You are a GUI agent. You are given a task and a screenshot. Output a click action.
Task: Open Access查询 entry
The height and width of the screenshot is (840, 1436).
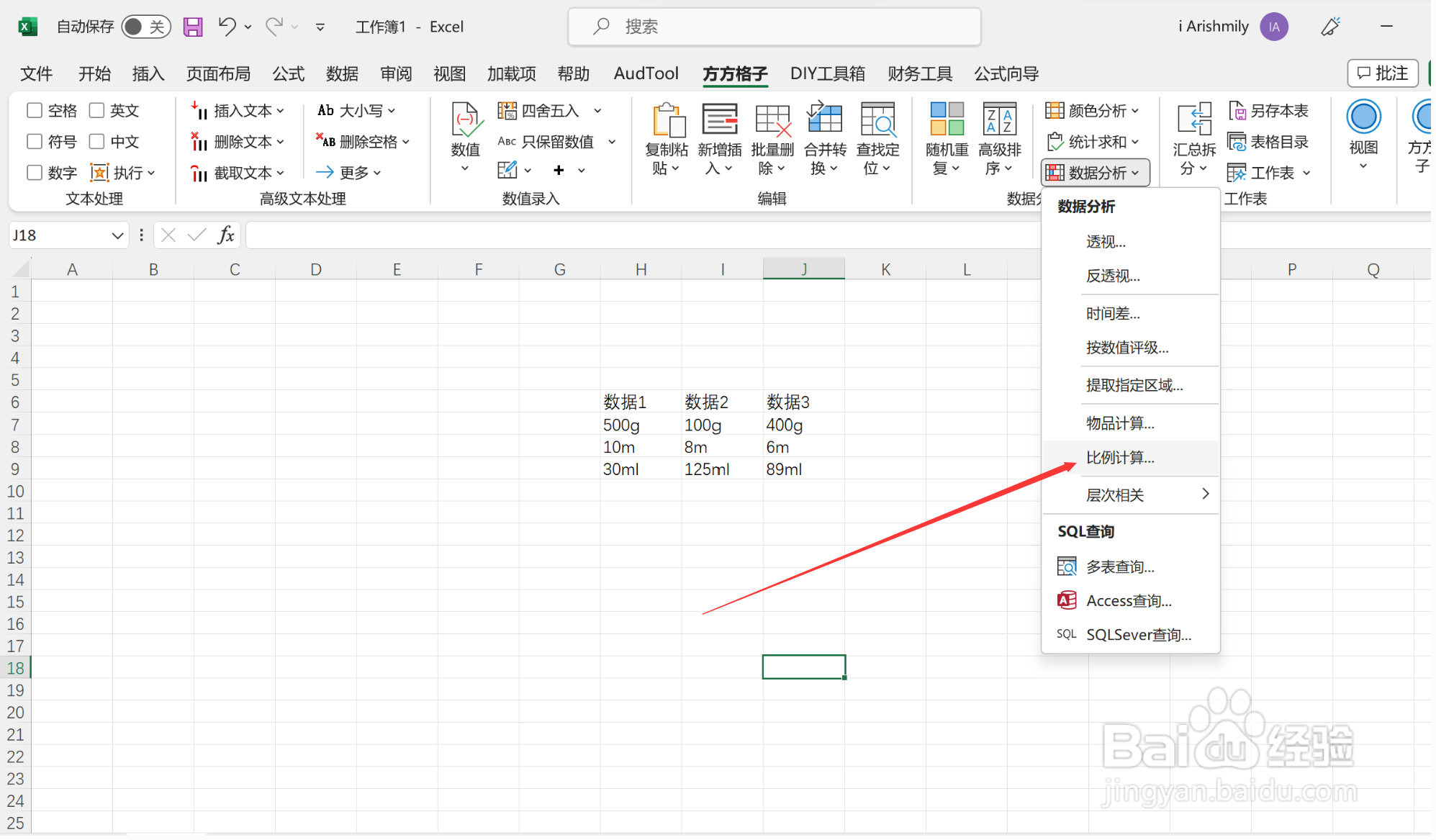1130,600
